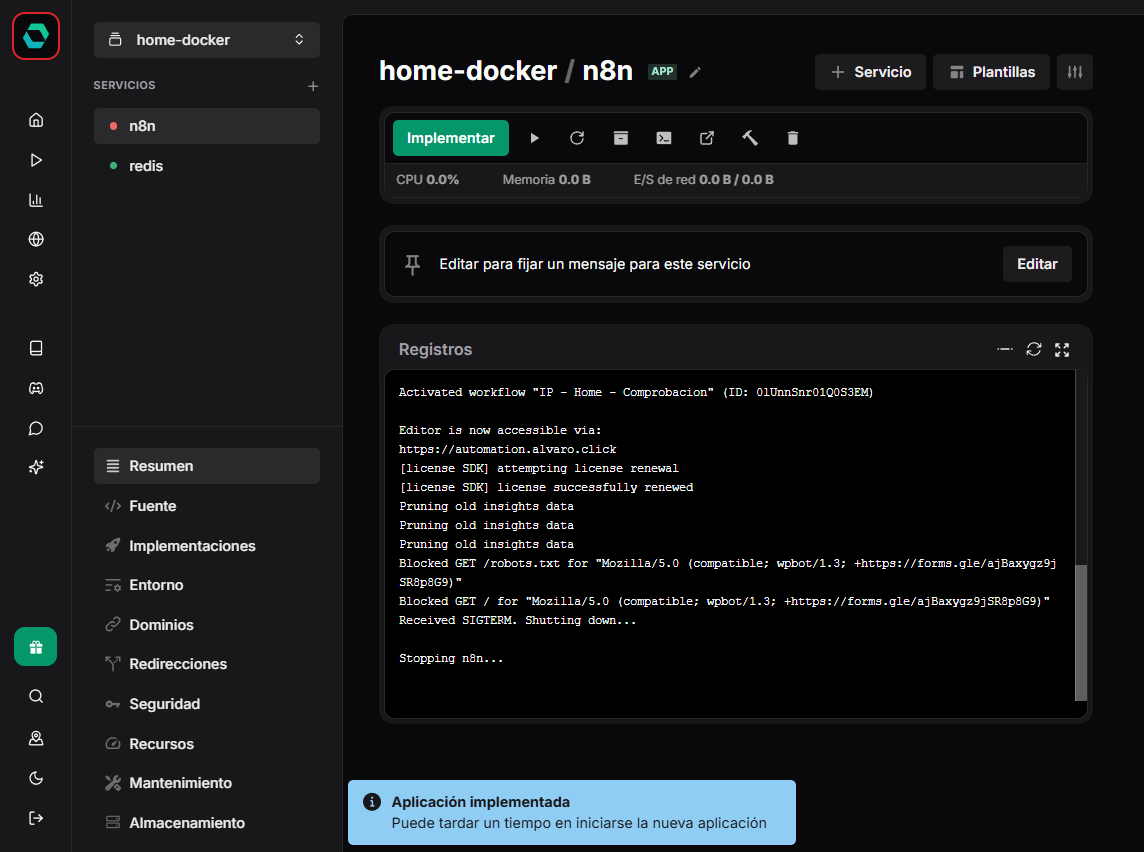1144x852 pixels.
Task: Toggle dark mode moon icon
Action: (36, 778)
